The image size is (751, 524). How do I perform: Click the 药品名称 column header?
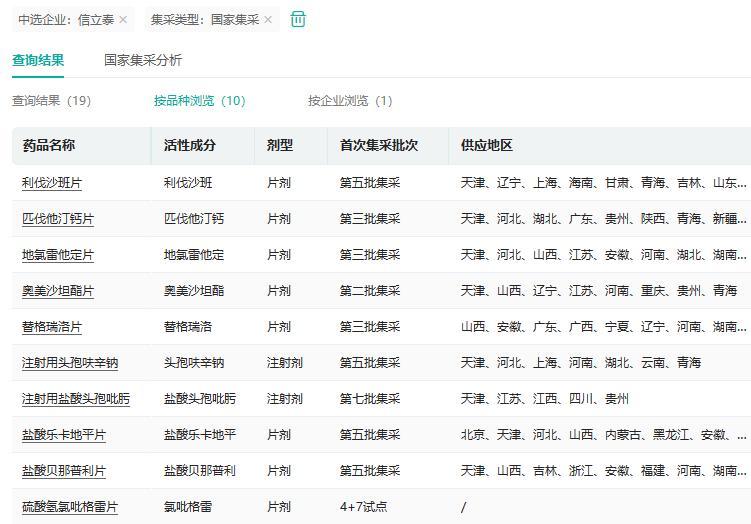pos(48,145)
